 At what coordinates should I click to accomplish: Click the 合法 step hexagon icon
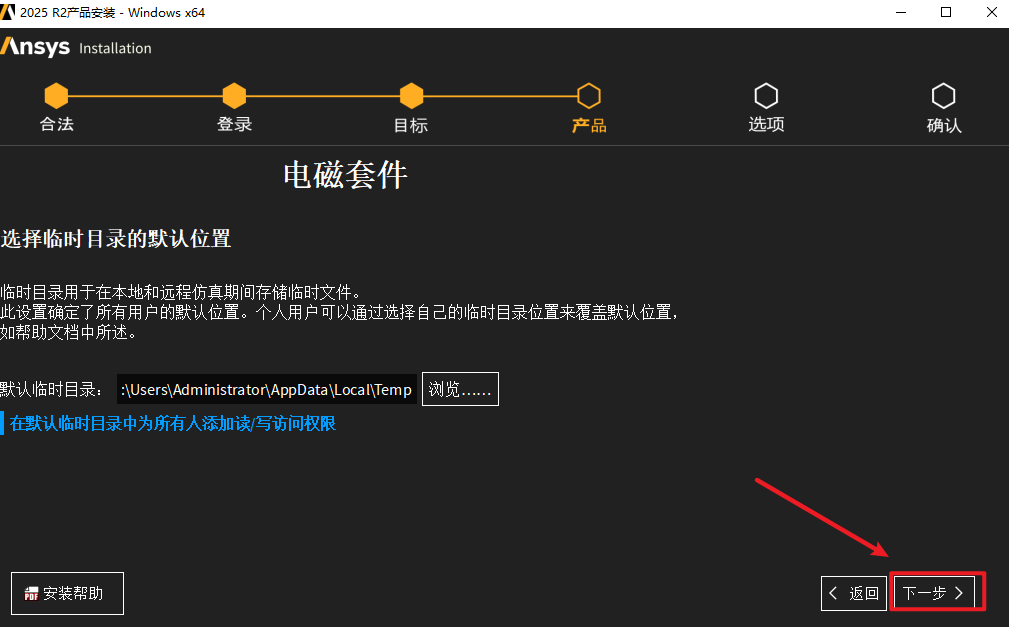57,96
